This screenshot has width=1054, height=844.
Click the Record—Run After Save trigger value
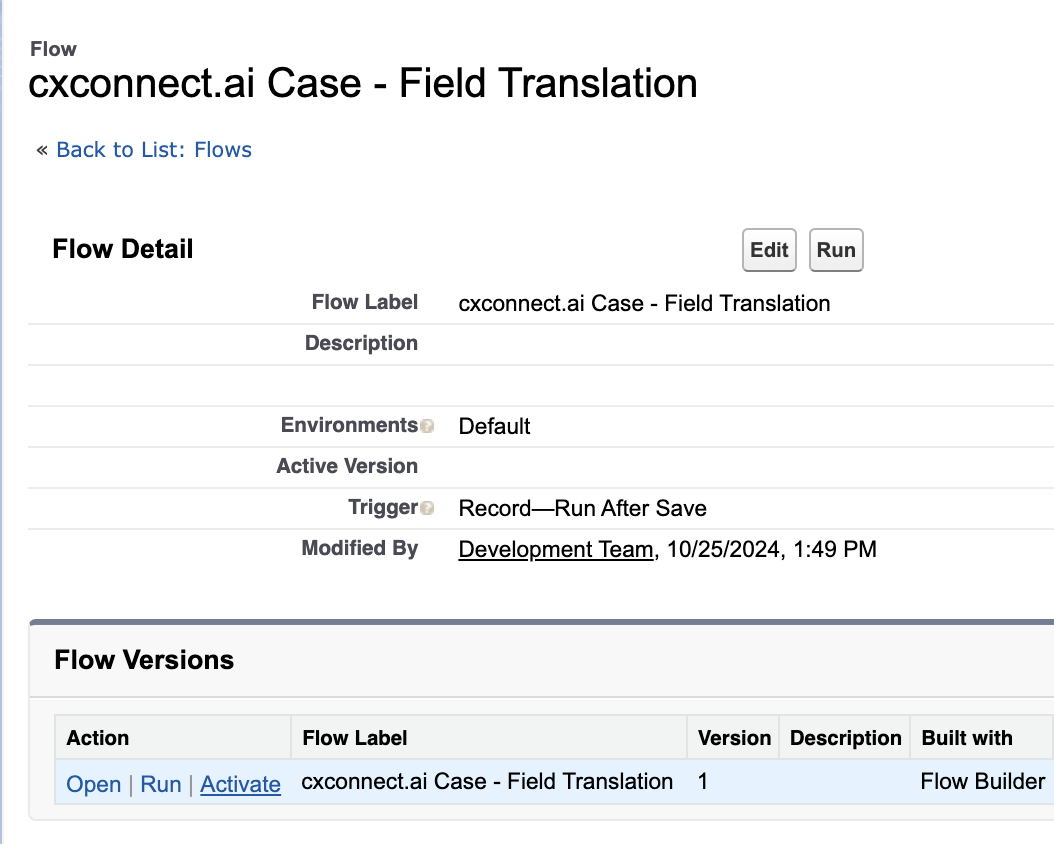582,508
